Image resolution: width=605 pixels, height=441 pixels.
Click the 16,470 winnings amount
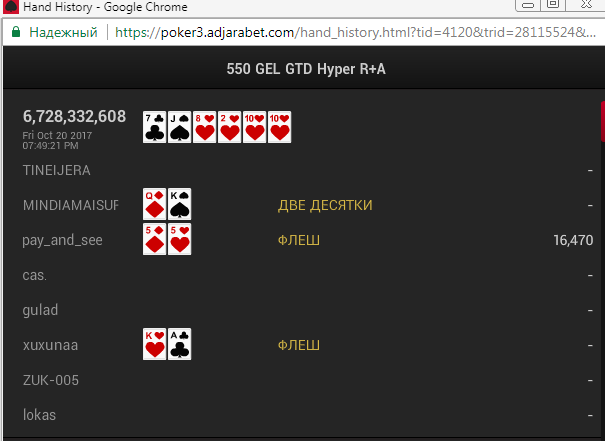click(573, 240)
